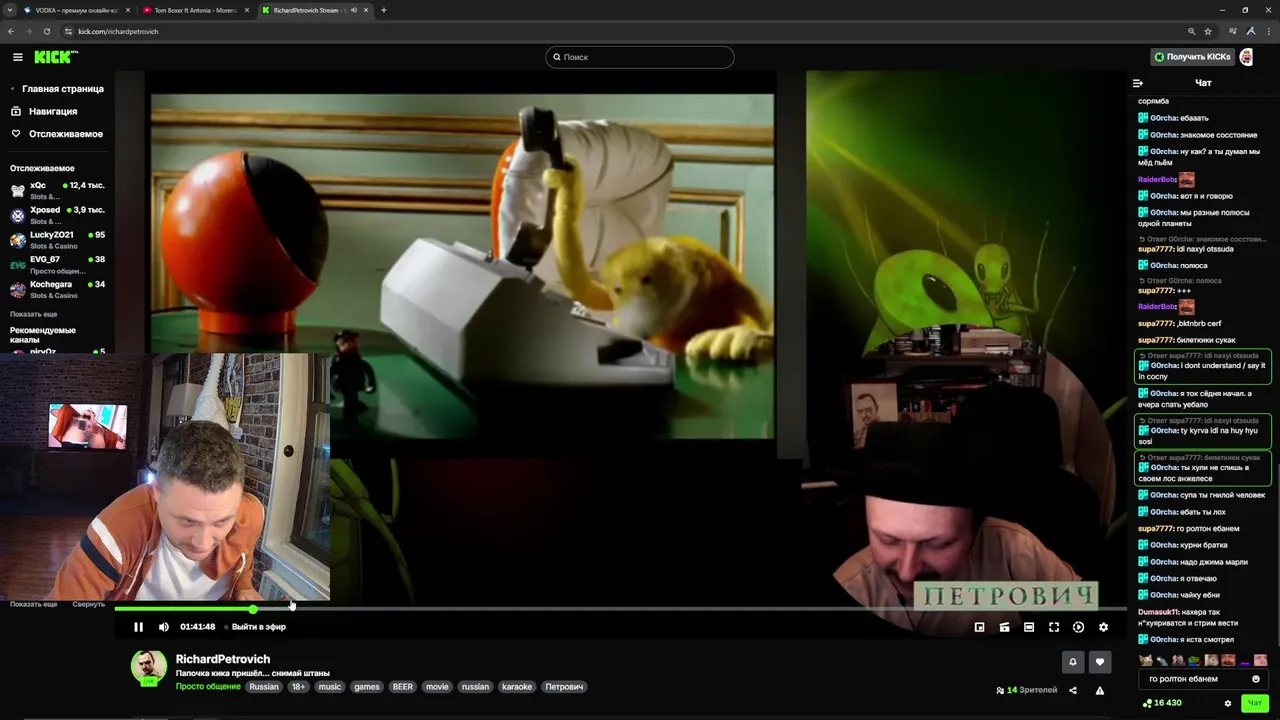
Task: Click the BEER tag
Action: point(403,687)
